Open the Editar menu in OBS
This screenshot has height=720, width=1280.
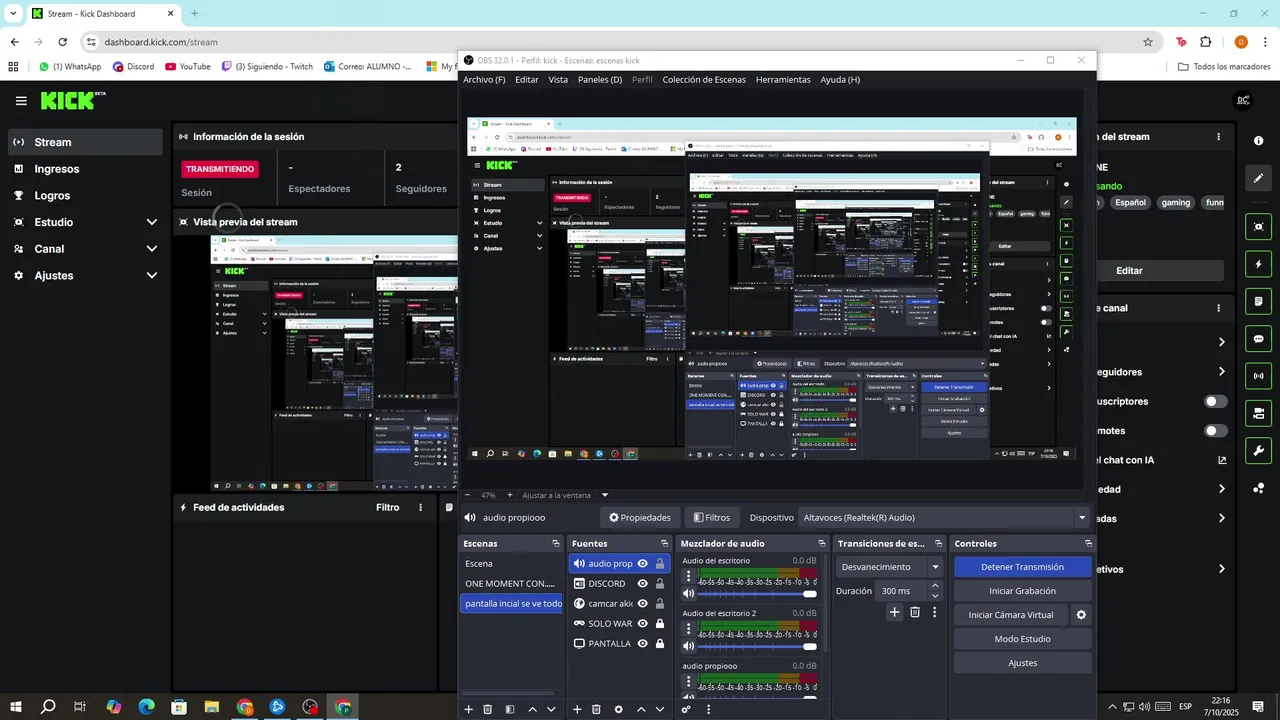pyautogui.click(x=527, y=79)
